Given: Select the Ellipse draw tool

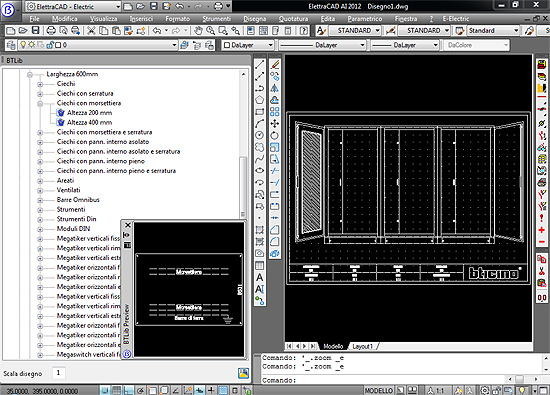Looking at the screenshot, I should (x=260, y=170).
